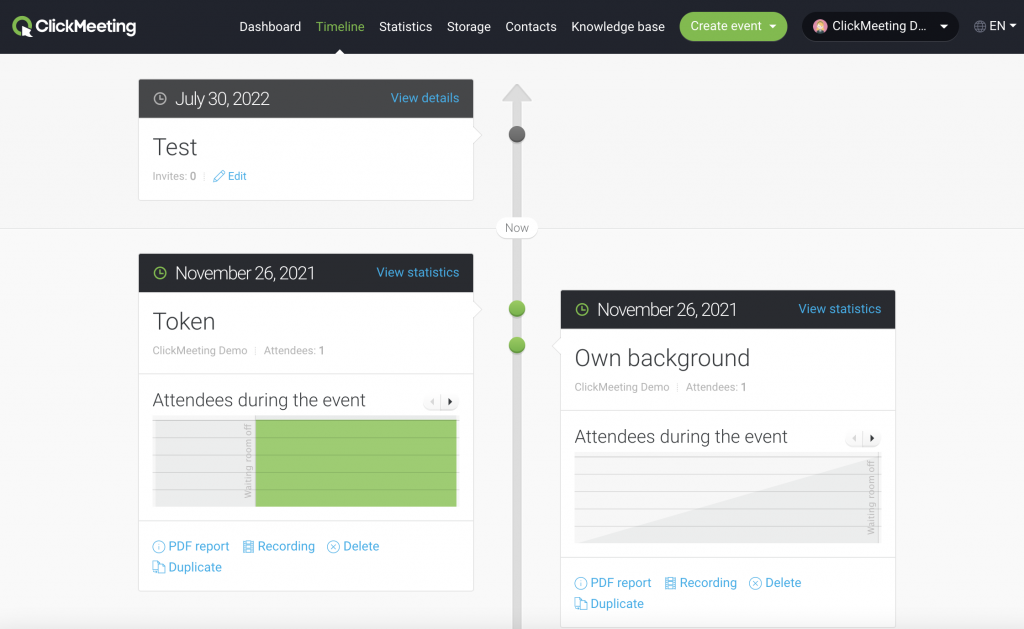Expand the EN language dropdown arrow
Screen dimensions: 1024x629
click(x=1013, y=26)
